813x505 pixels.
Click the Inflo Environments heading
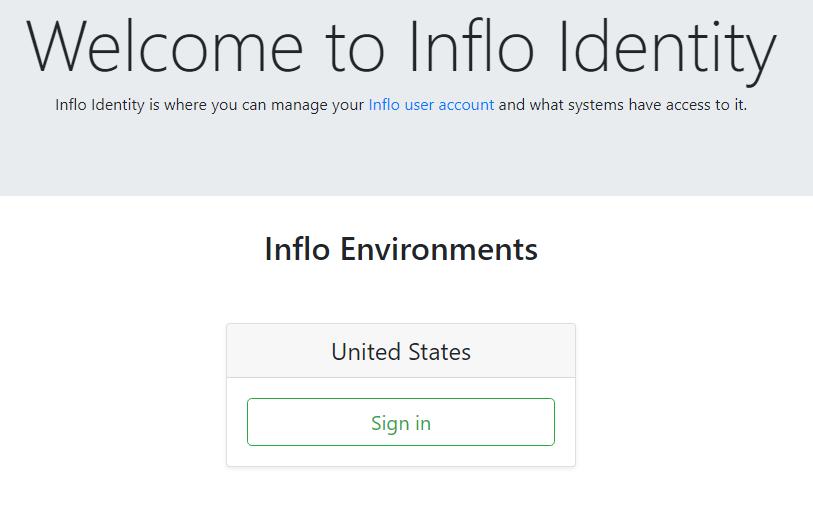coord(401,249)
